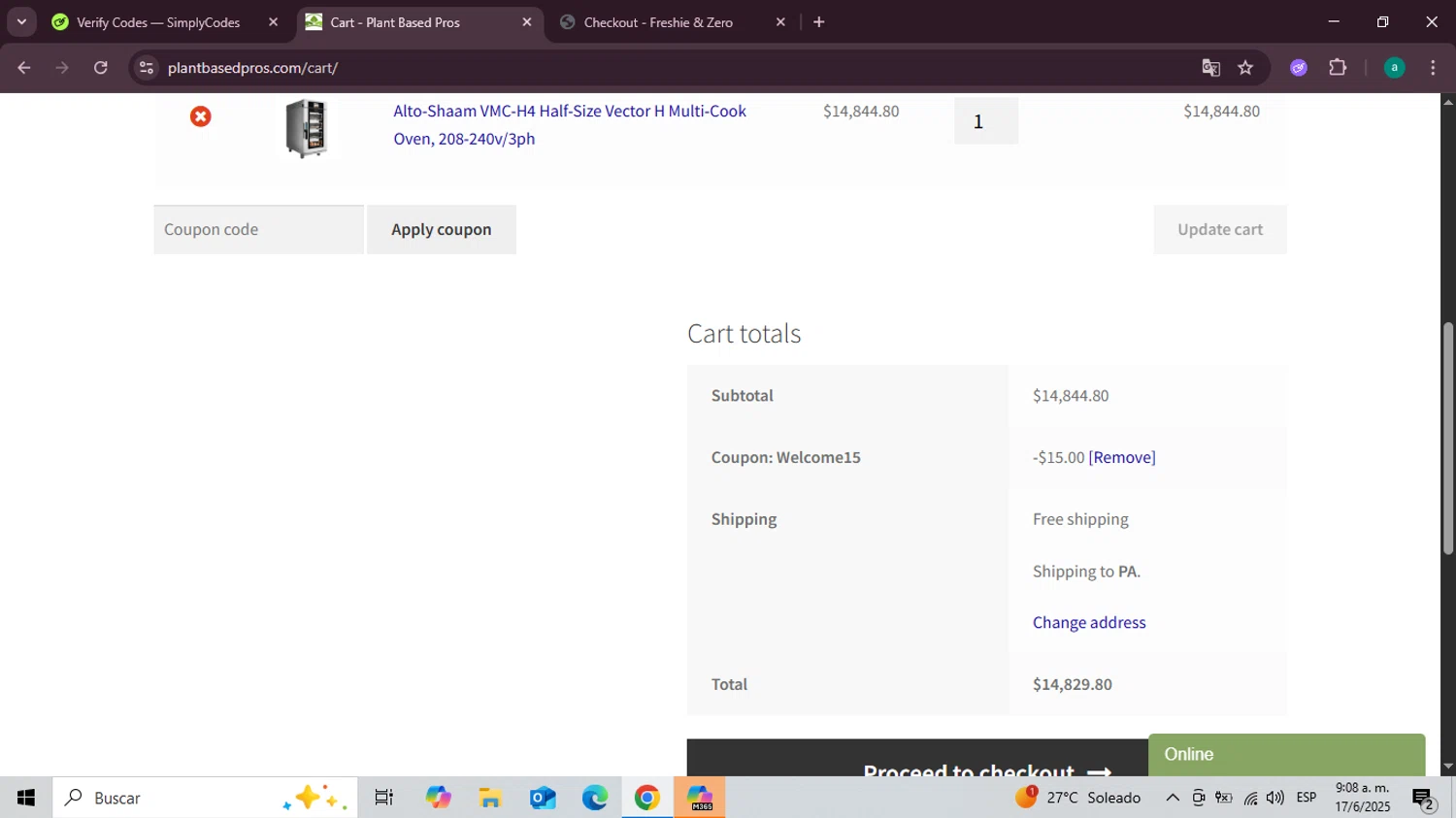Switch to Cart - Plant Based Pros tab
The height and width of the screenshot is (818, 1456).
click(x=395, y=22)
